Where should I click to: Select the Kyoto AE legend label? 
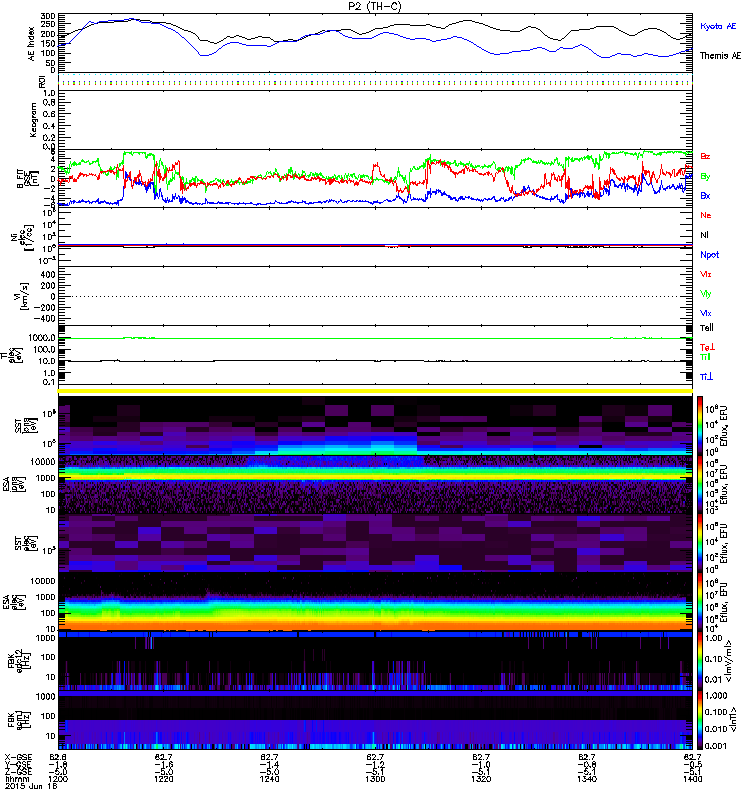click(x=718, y=26)
